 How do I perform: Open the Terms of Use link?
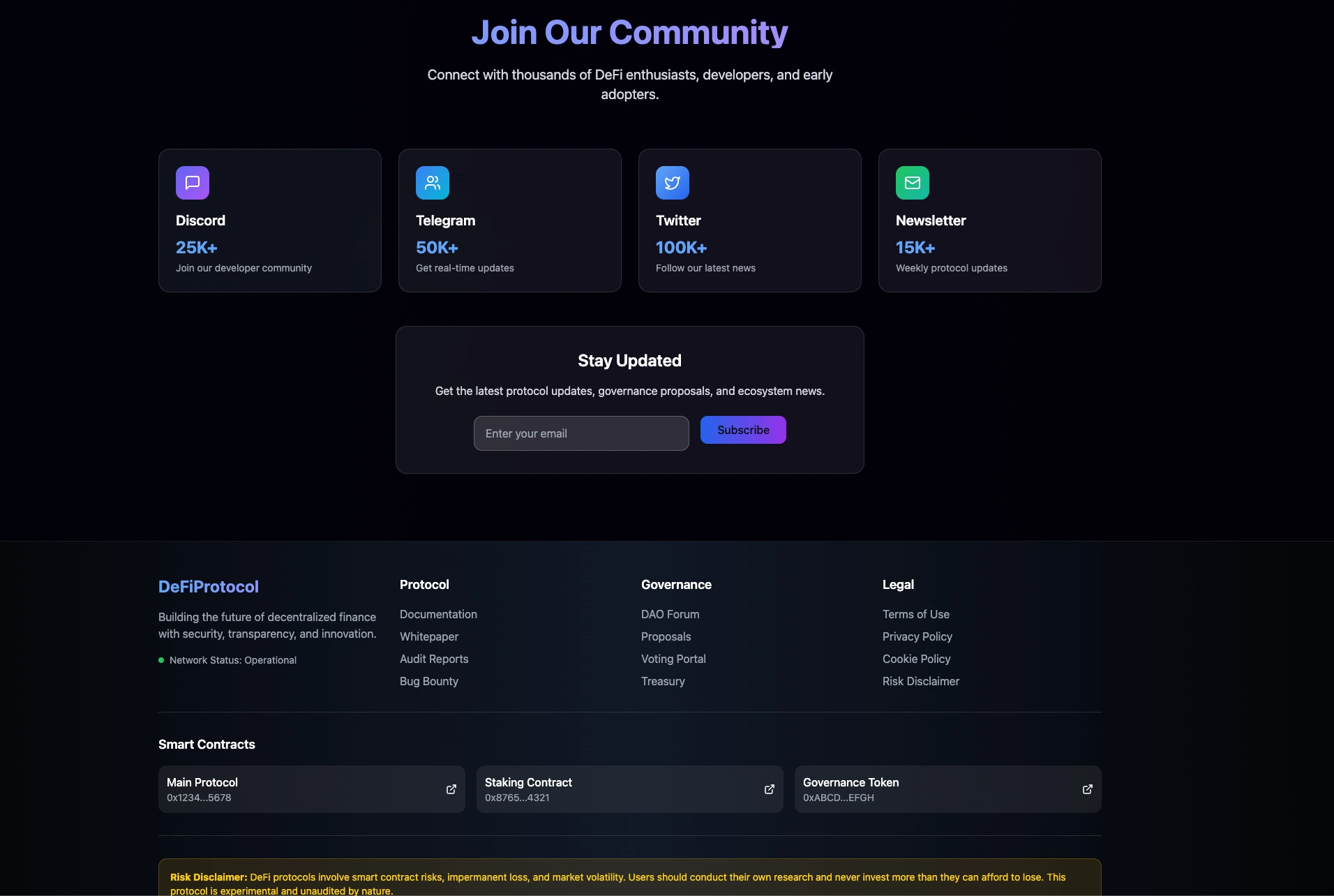point(916,614)
